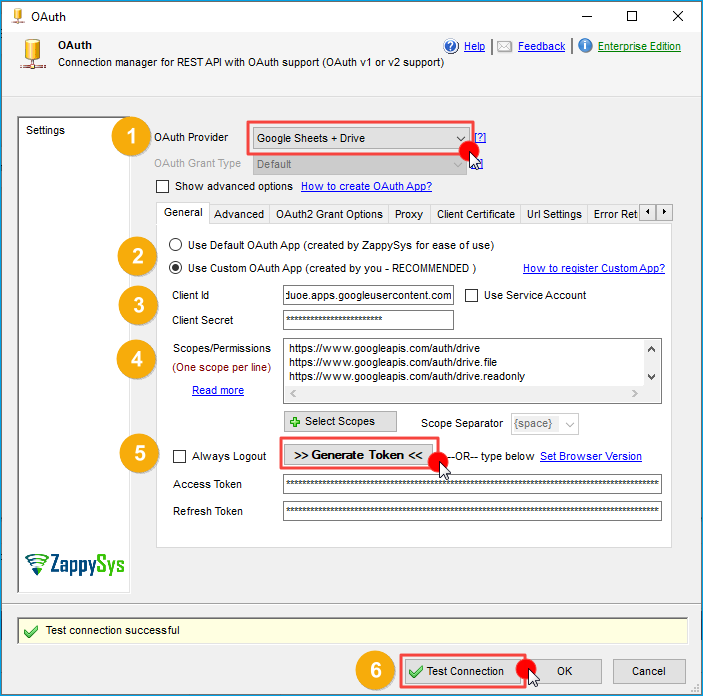Select Use Default OAuth App radio option
The width and height of the screenshot is (703, 696).
pos(176,245)
